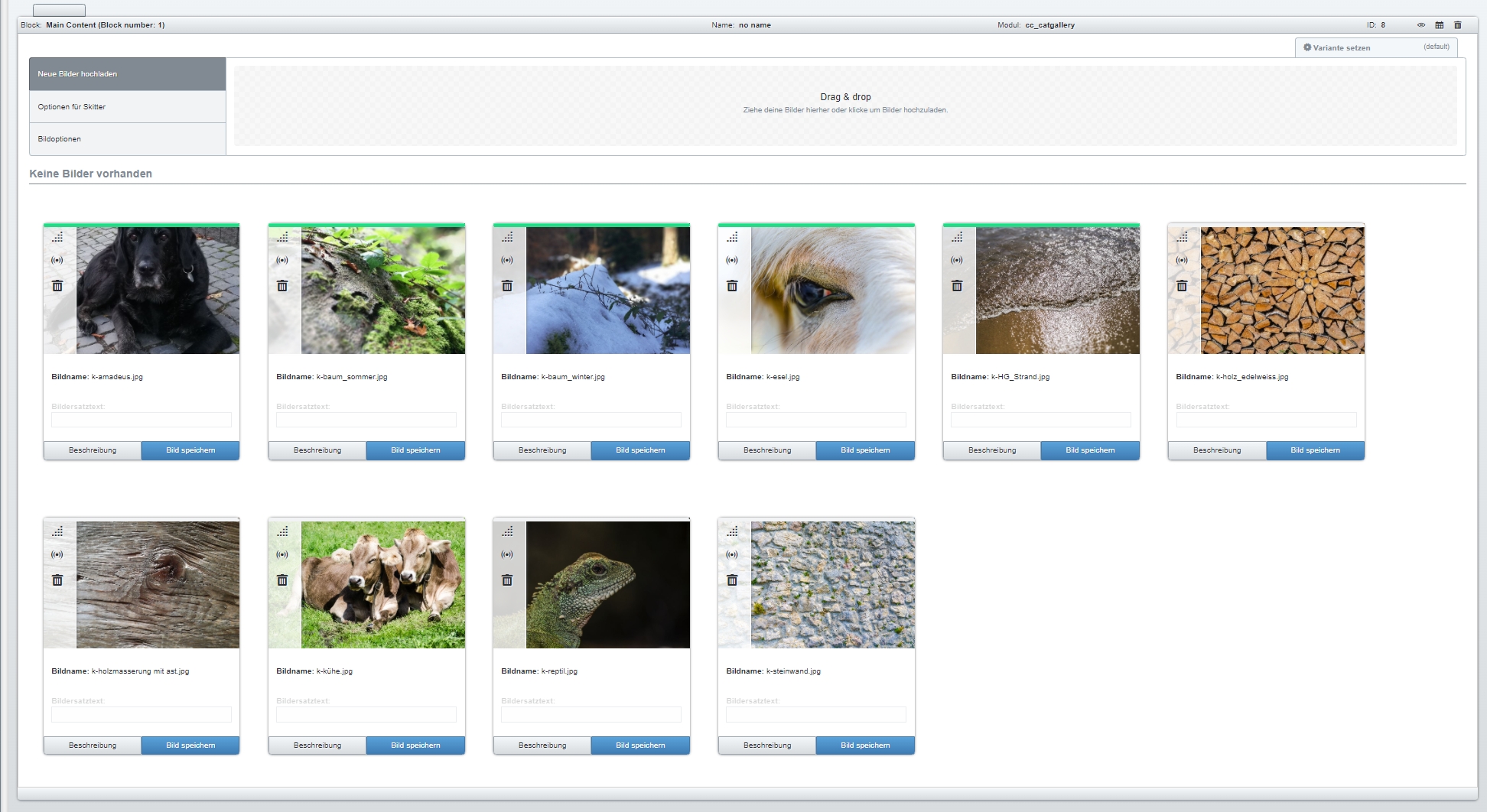Open the Bildoptionen tab
The width and height of the screenshot is (1487, 812).
127,139
